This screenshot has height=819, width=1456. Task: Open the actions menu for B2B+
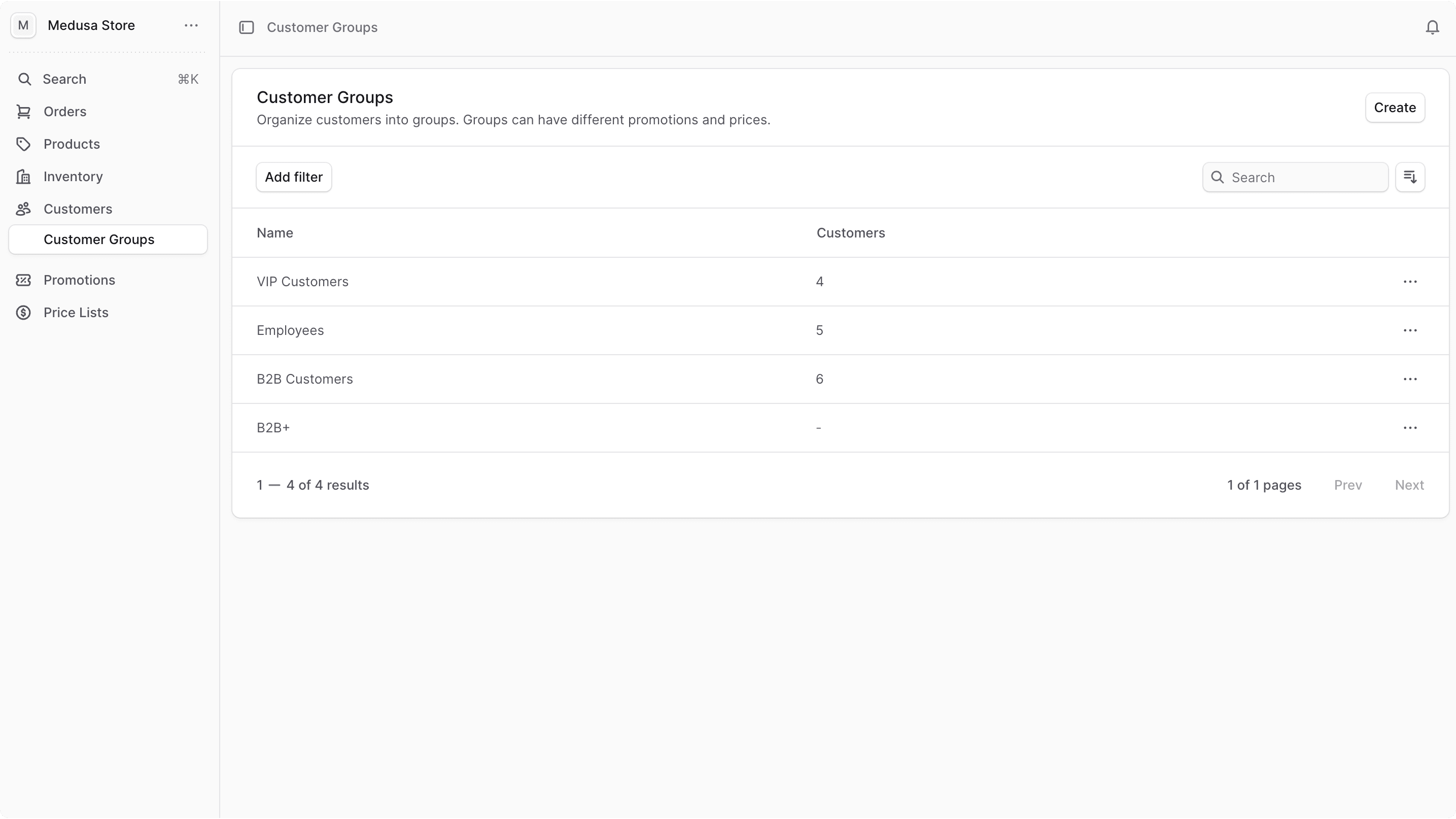[x=1411, y=428]
